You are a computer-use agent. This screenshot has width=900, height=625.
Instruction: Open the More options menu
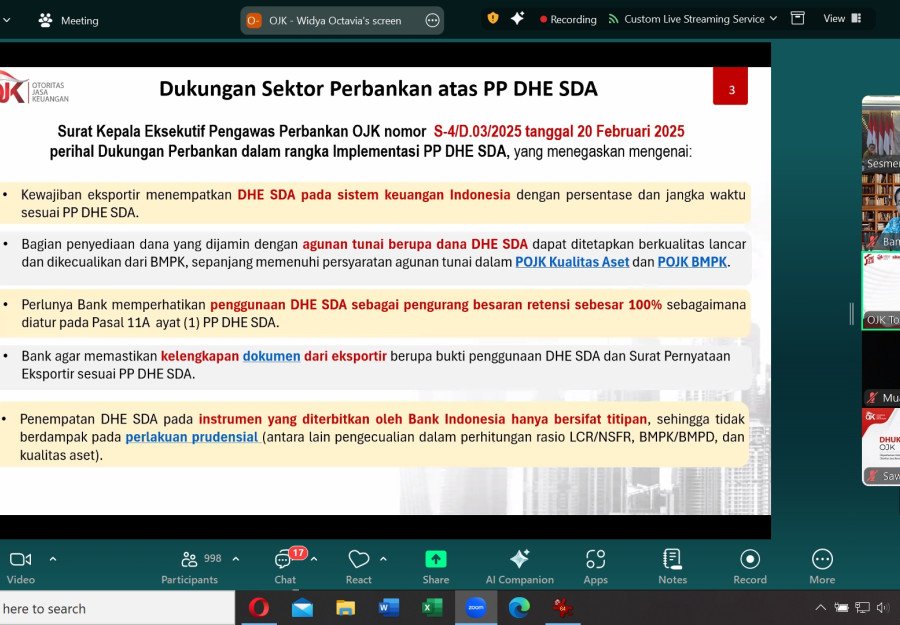coord(822,567)
